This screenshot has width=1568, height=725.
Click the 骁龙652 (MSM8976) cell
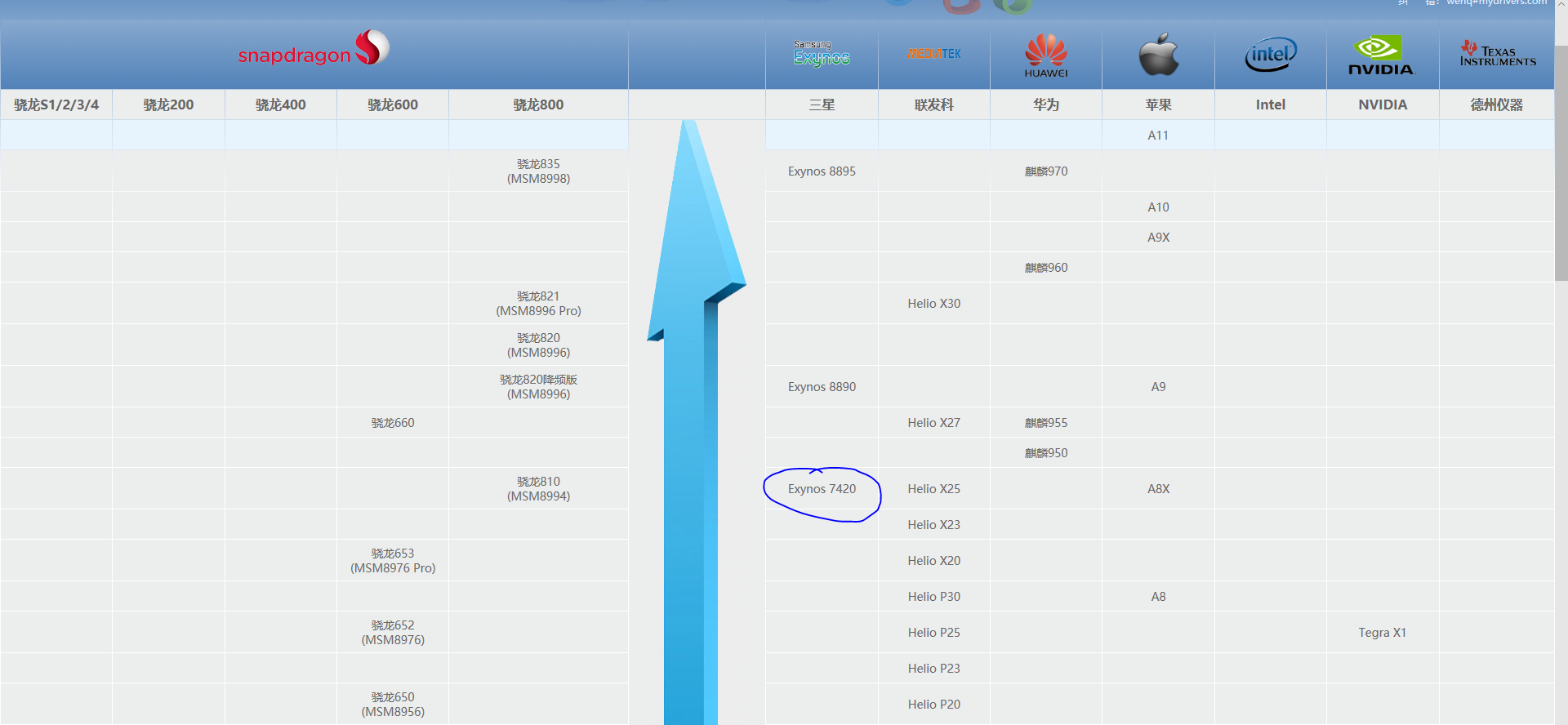coord(393,633)
